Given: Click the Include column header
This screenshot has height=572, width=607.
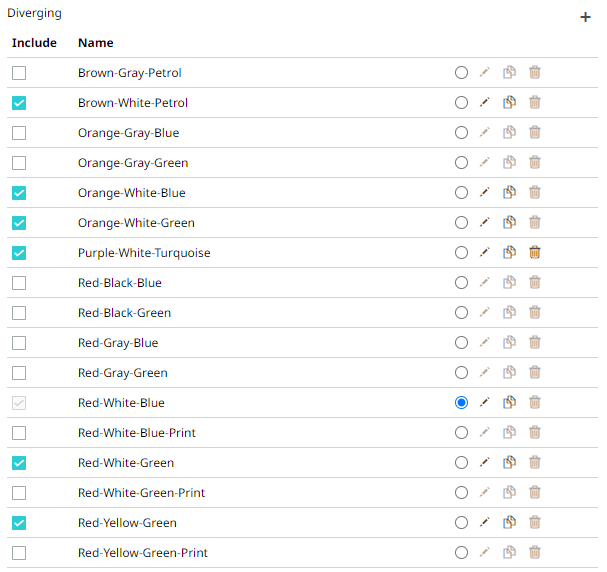Looking at the screenshot, I should point(34,43).
